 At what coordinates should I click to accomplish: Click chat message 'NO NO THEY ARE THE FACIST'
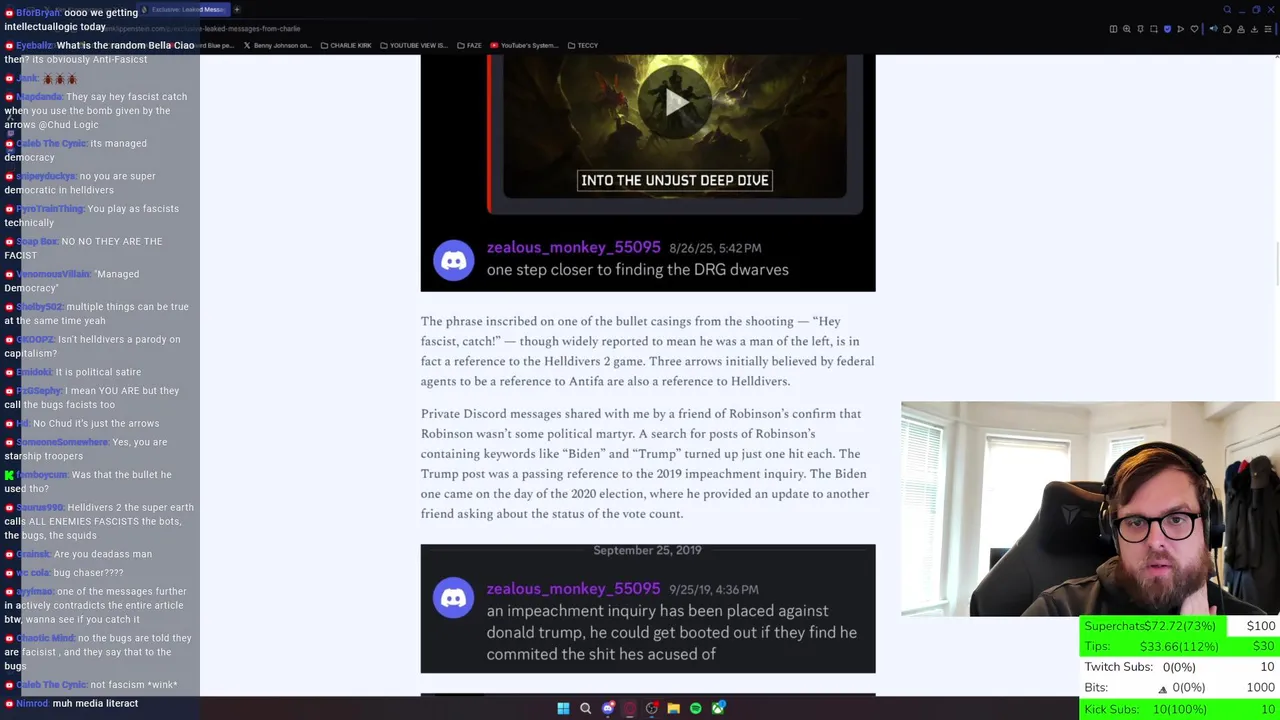click(x=83, y=248)
